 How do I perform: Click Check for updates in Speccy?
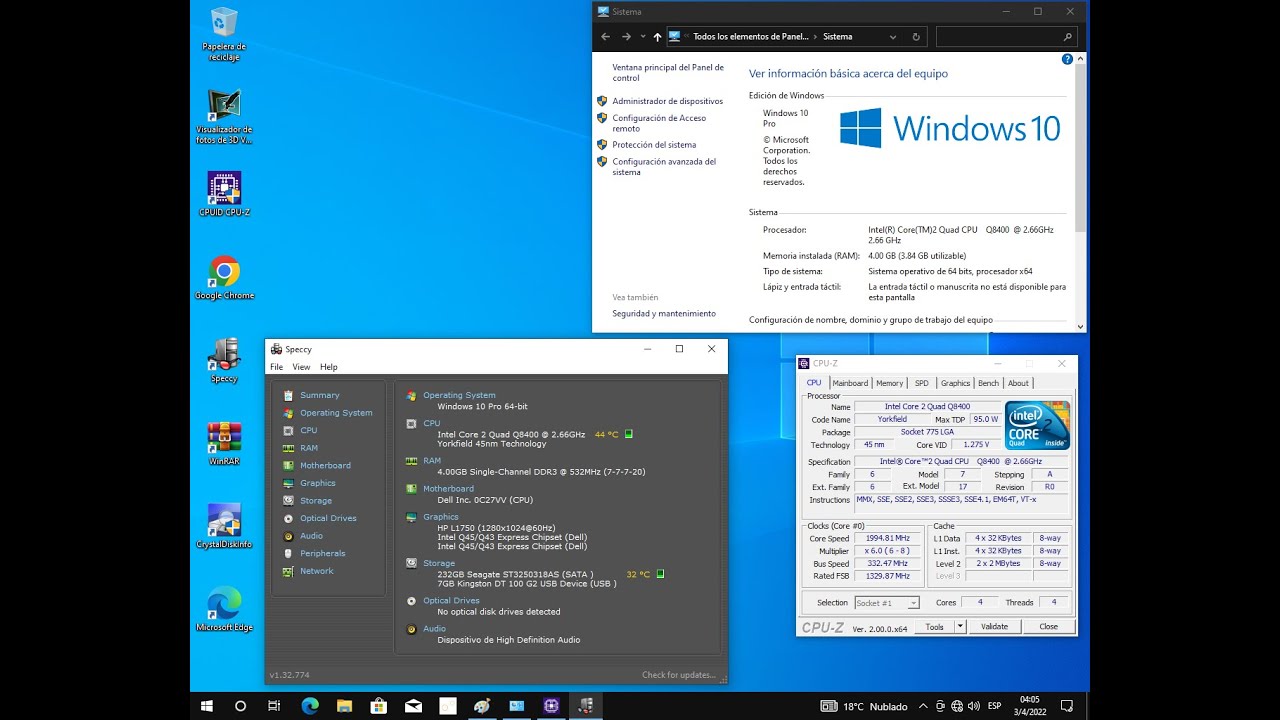pos(679,675)
